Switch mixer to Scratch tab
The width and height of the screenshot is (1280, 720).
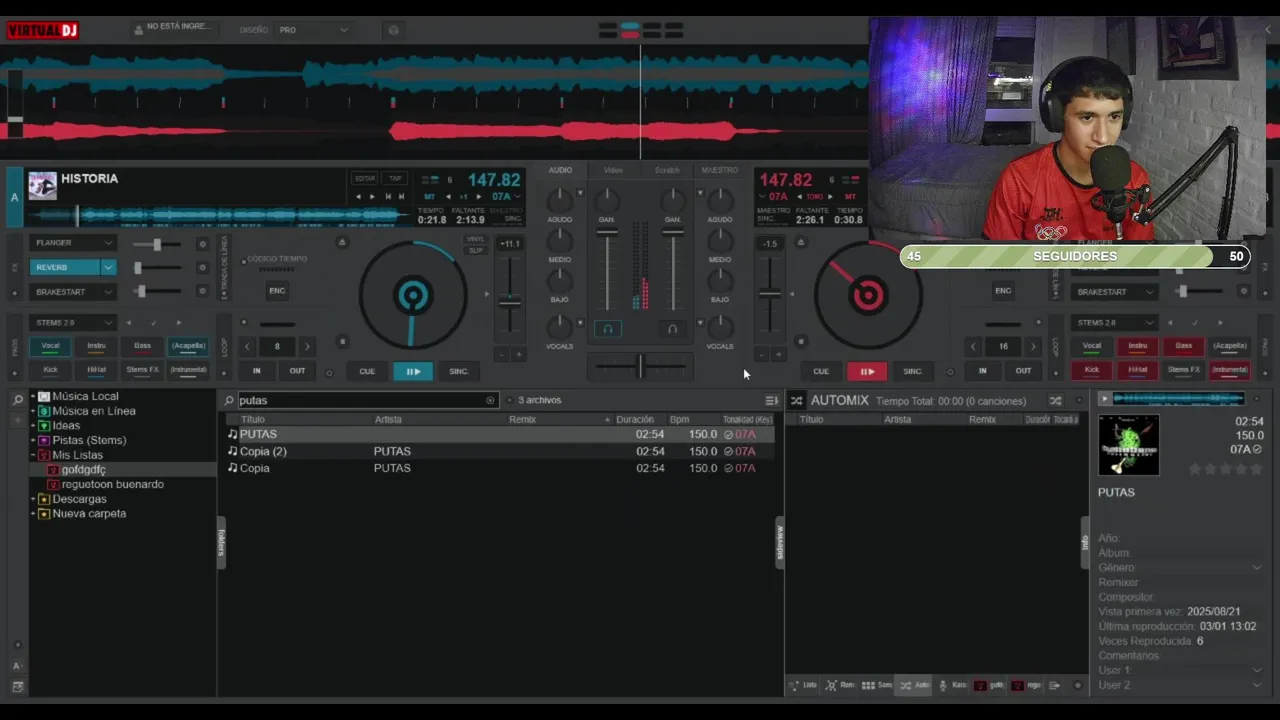pyautogui.click(x=666, y=170)
